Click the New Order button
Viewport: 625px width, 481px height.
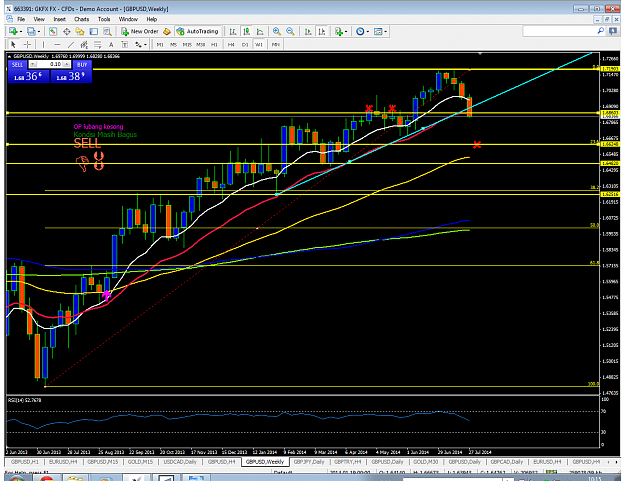click(140, 31)
